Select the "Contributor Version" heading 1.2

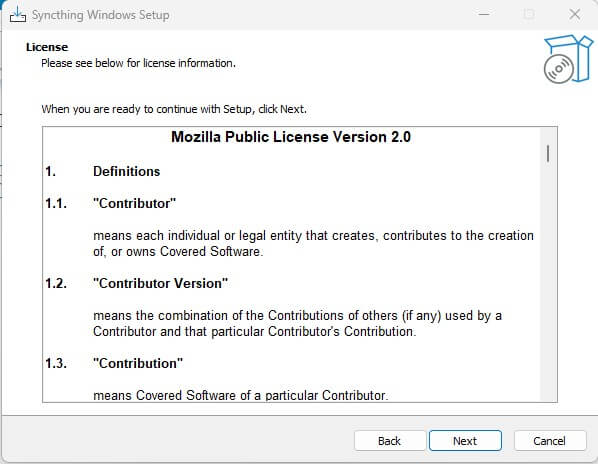click(x=137, y=283)
